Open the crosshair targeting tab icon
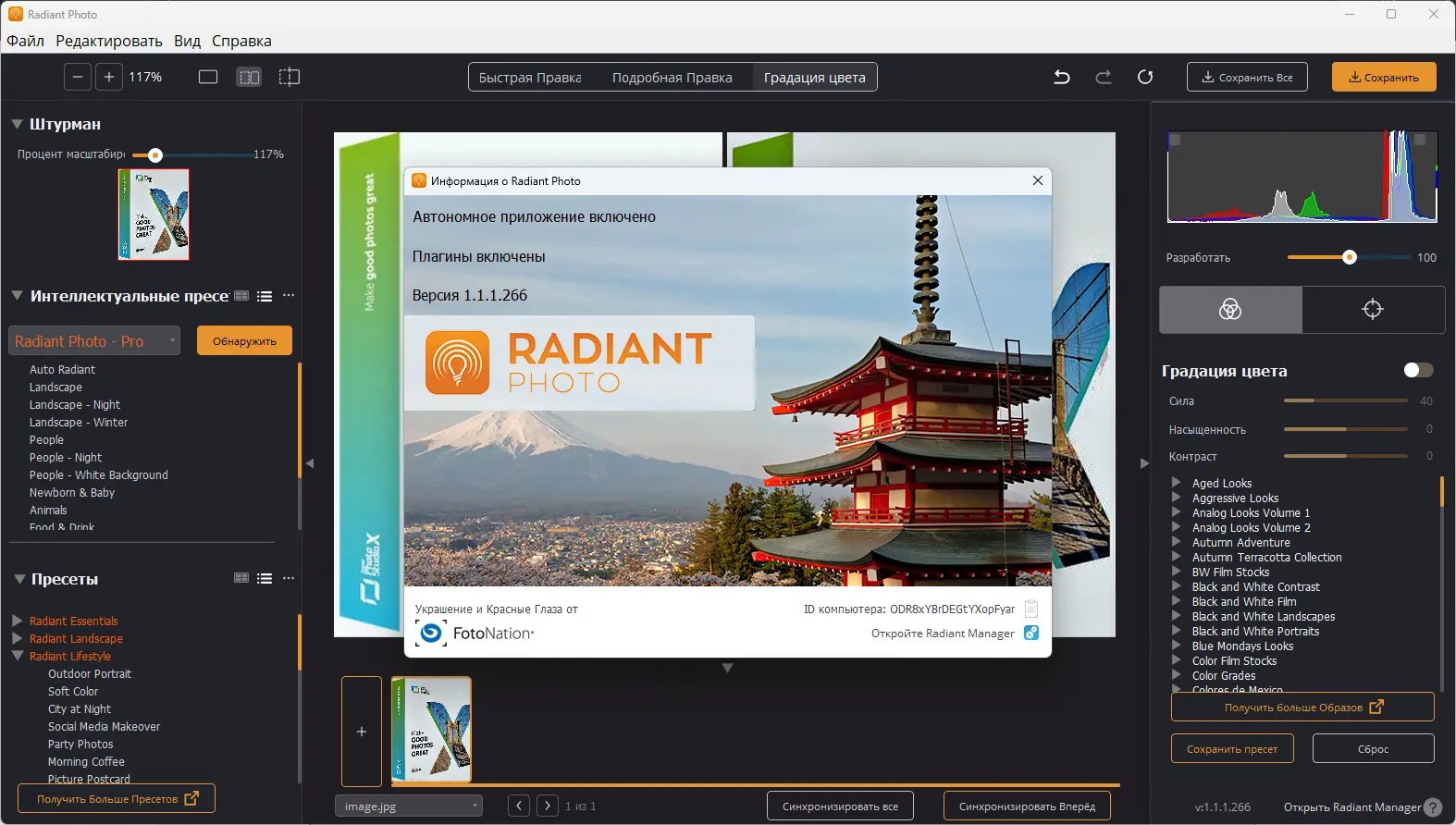1456x825 pixels. point(1373,309)
